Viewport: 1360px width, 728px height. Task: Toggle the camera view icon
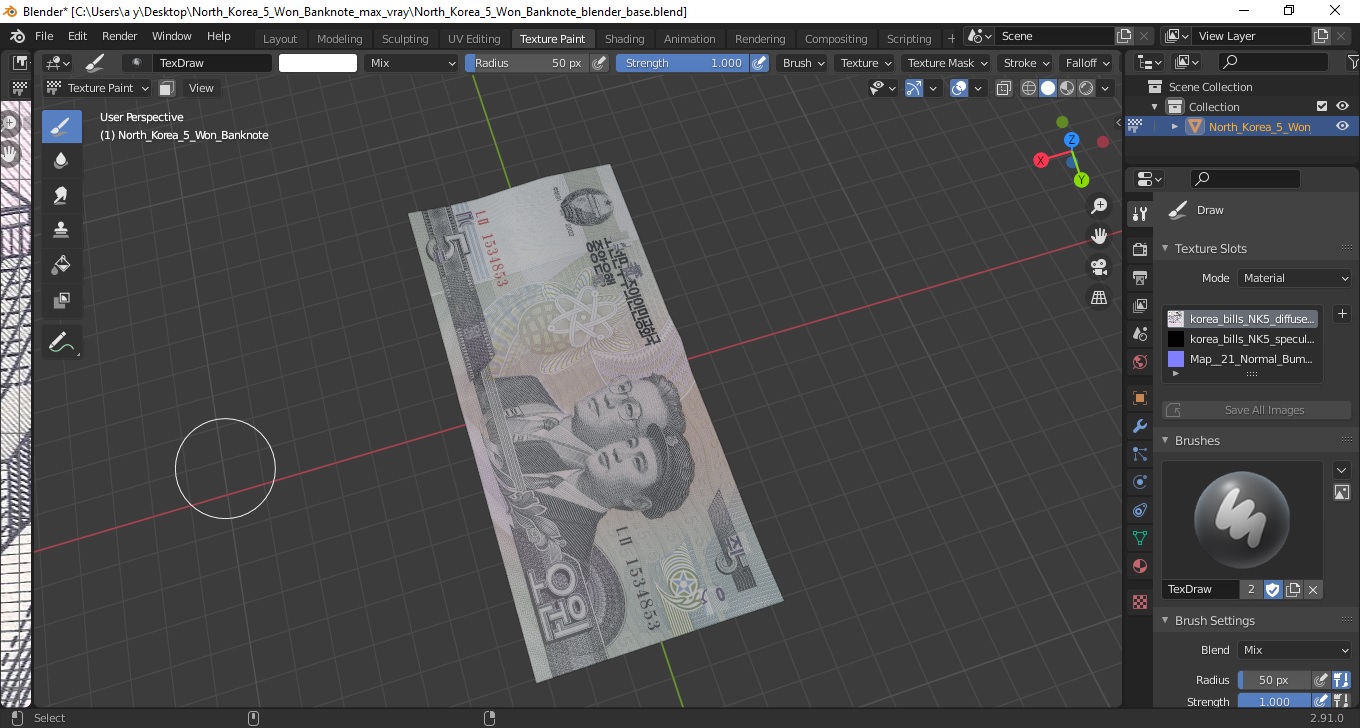1099,267
